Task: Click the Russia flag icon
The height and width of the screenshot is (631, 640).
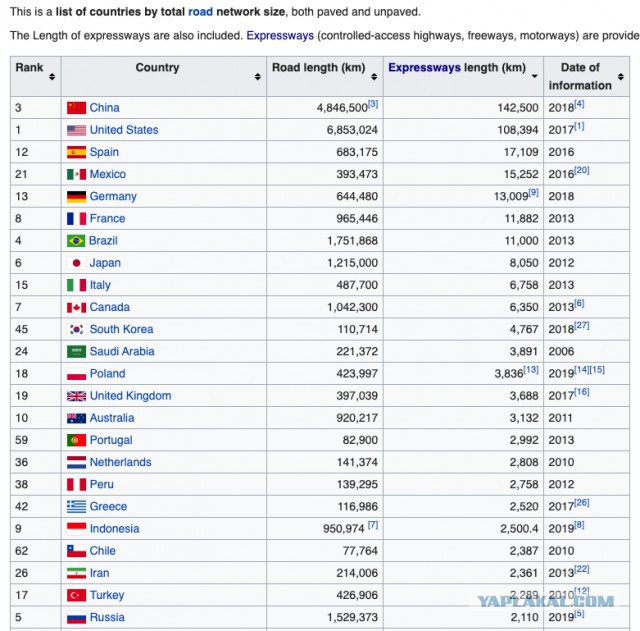Action: click(x=76, y=618)
